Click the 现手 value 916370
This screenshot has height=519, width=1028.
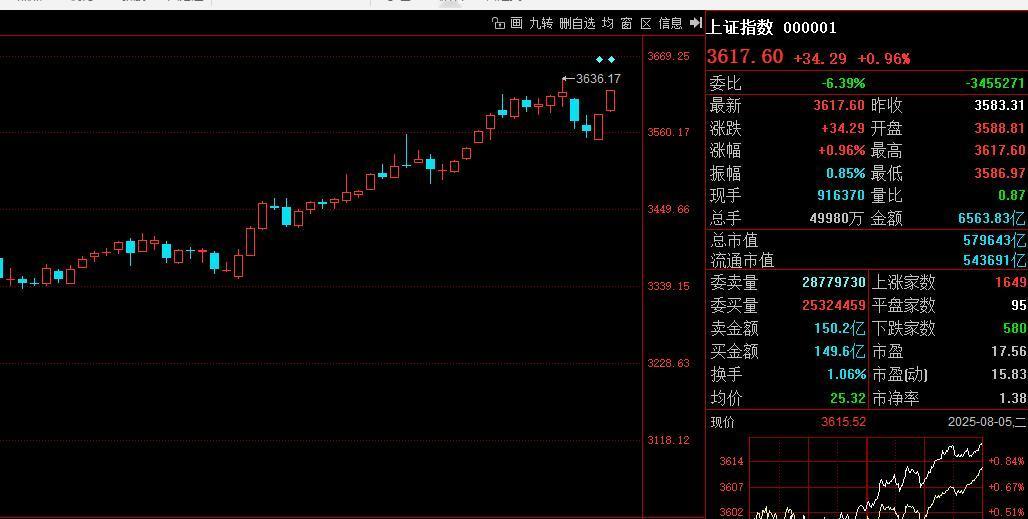(x=841, y=195)
